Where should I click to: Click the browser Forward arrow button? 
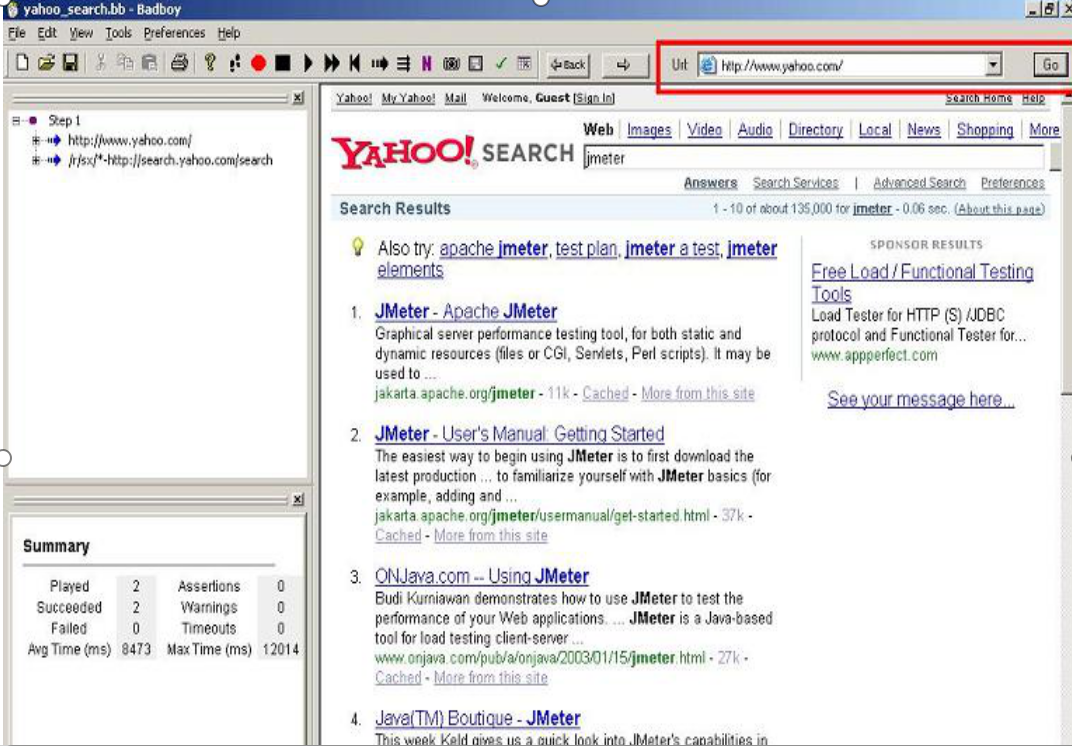(624, 64)
